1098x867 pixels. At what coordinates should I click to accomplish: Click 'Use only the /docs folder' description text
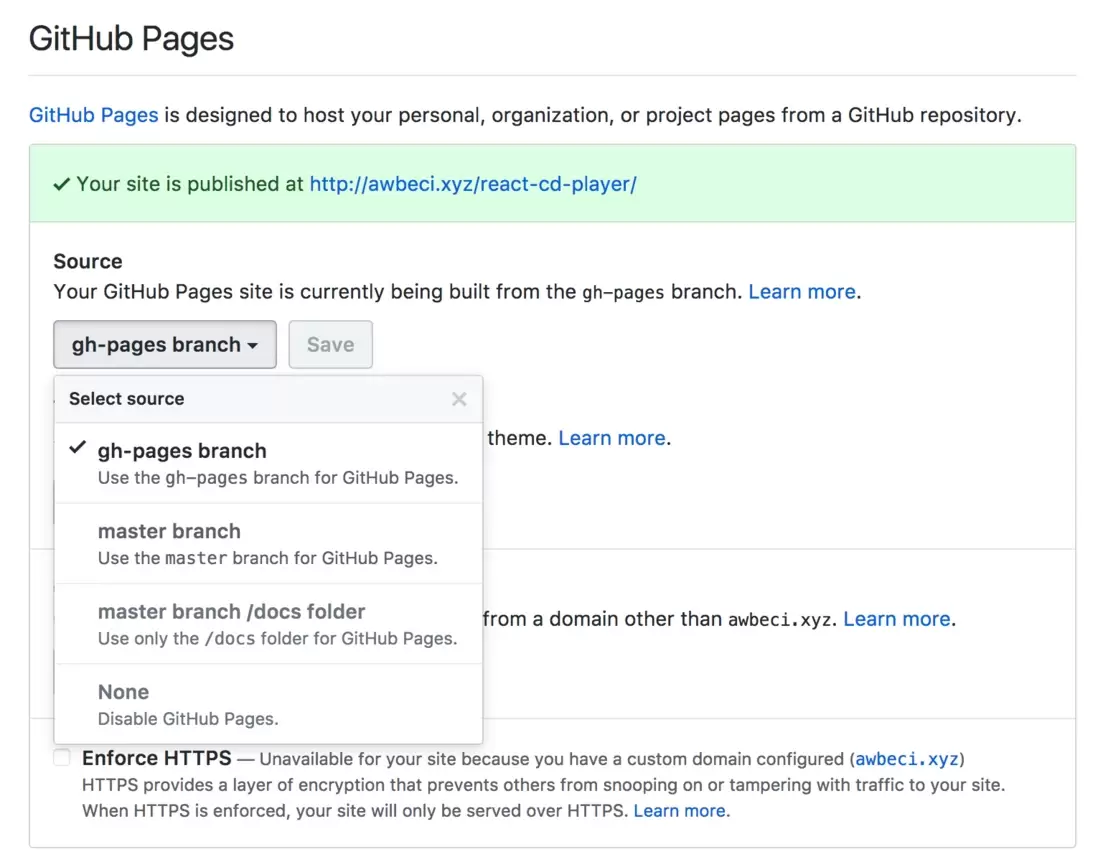pyautogui.click(x=277, y=639)
